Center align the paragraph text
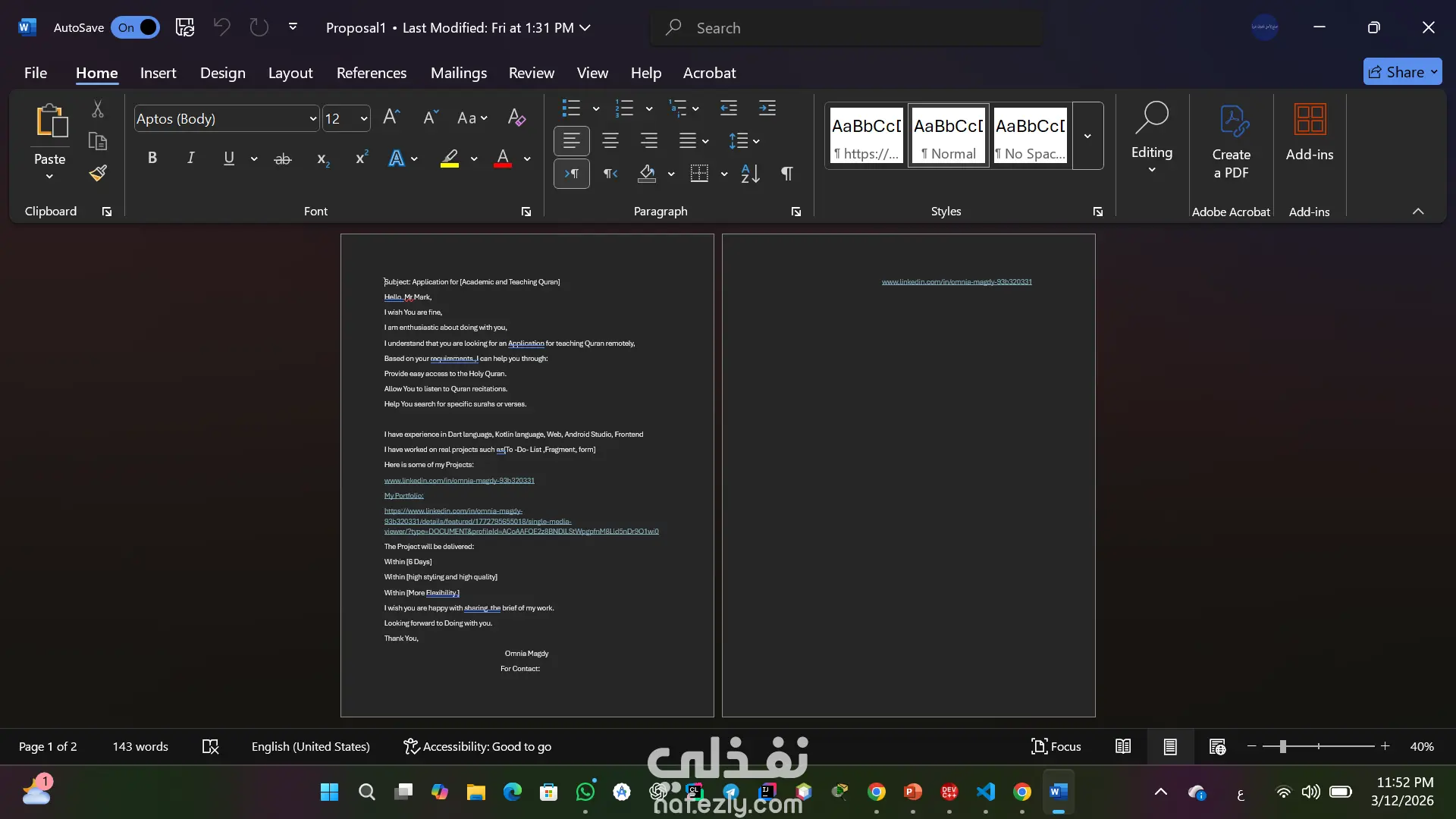The width and height of the screenshot is (1456, 819). (610, 141)
